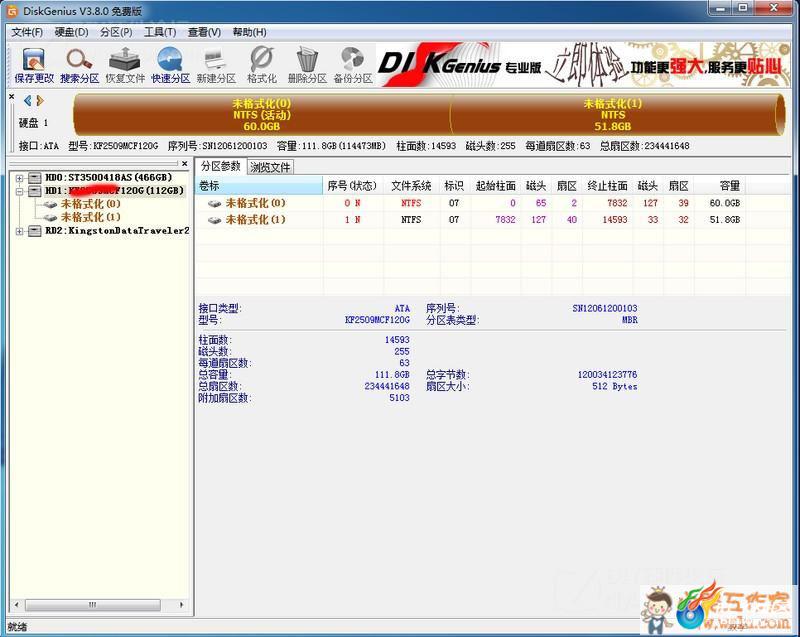Click the 起始柱面 column header

pyautogui.click(x=496, y=186)
